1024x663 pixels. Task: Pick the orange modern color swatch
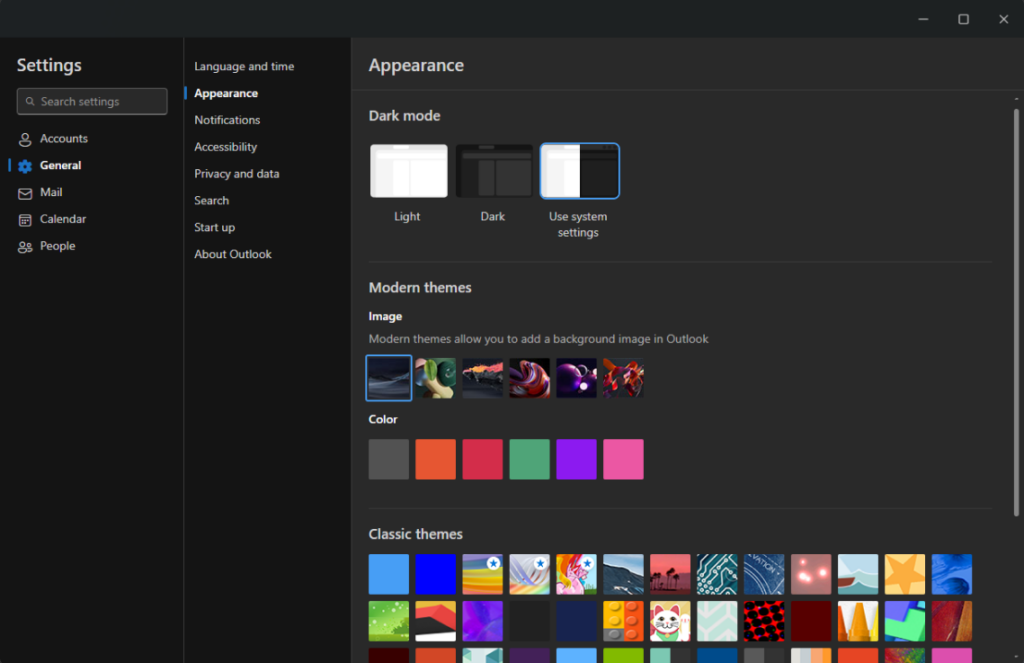click(x=436, y=459)
